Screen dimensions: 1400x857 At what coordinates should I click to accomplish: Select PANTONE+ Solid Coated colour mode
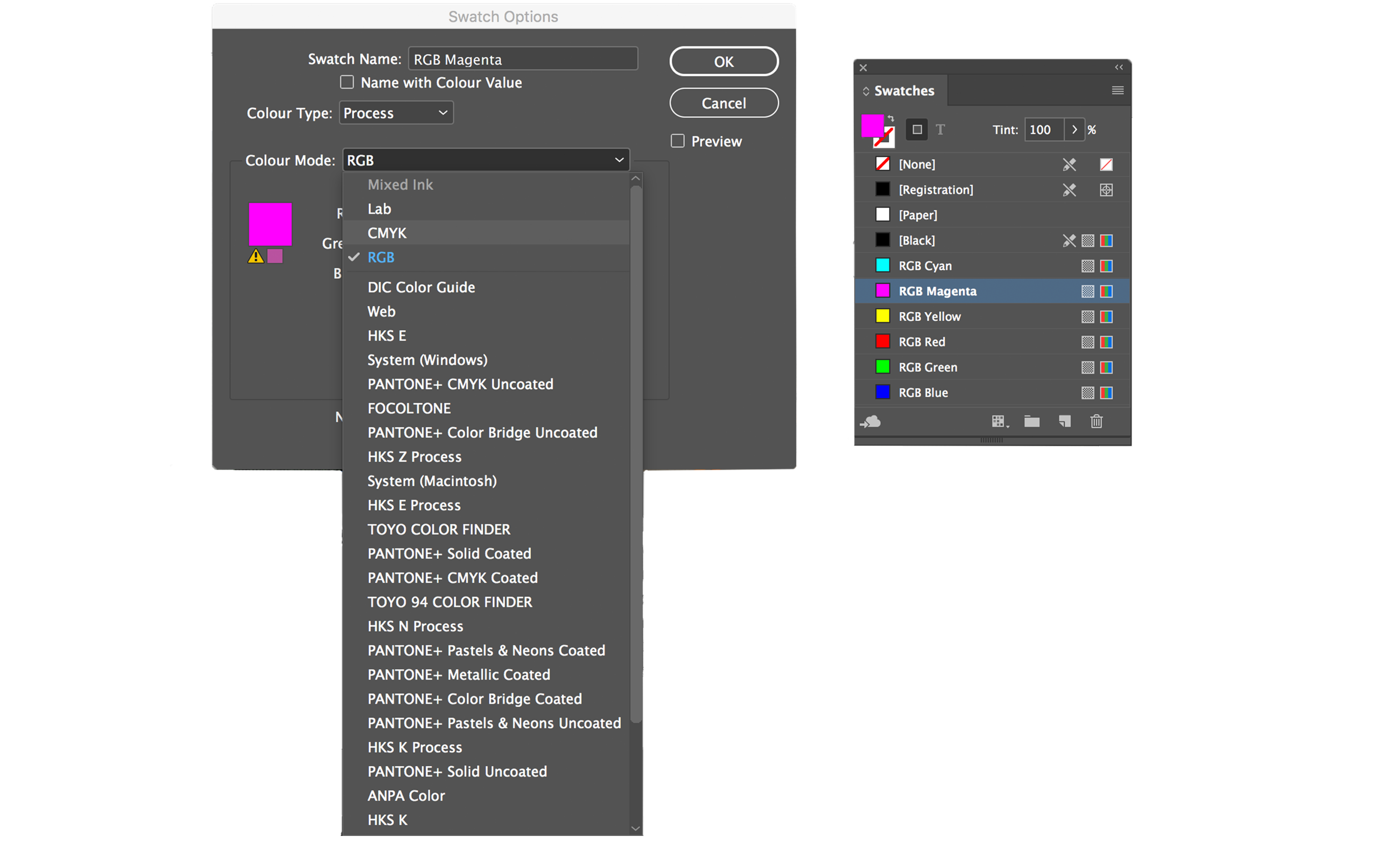click(450, 554)
